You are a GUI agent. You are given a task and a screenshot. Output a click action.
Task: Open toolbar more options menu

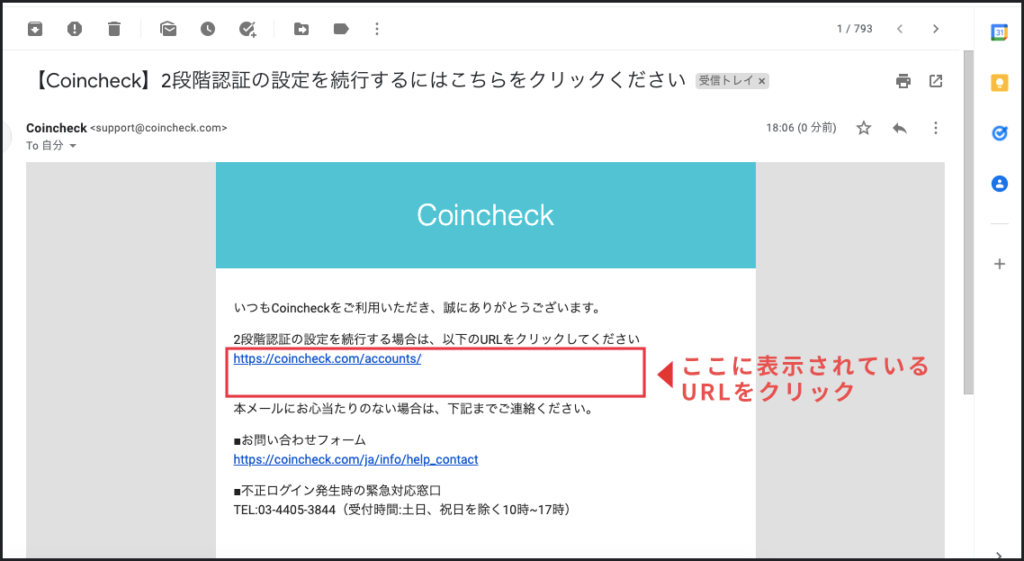coord(377,29)
